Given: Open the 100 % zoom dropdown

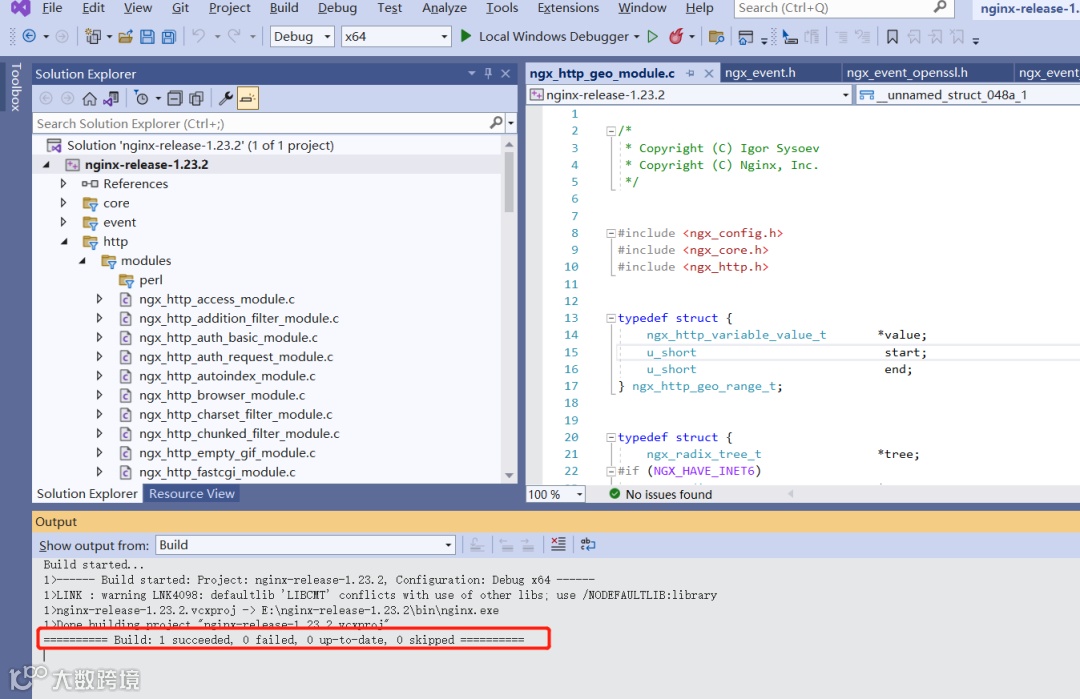Looking at the screenshot, I should pyautogui.click(x=556, y=494).
